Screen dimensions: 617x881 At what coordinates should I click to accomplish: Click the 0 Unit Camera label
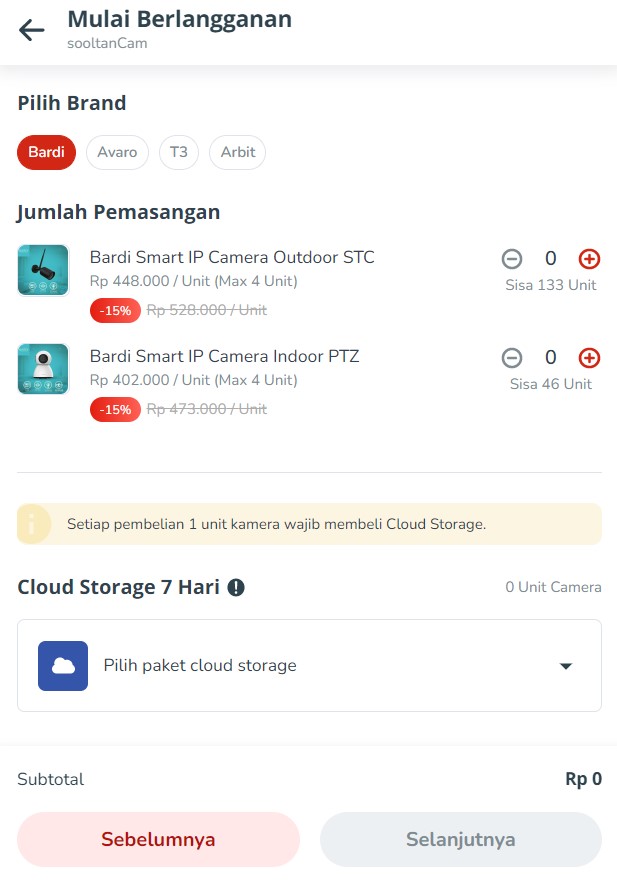[553, 587]
